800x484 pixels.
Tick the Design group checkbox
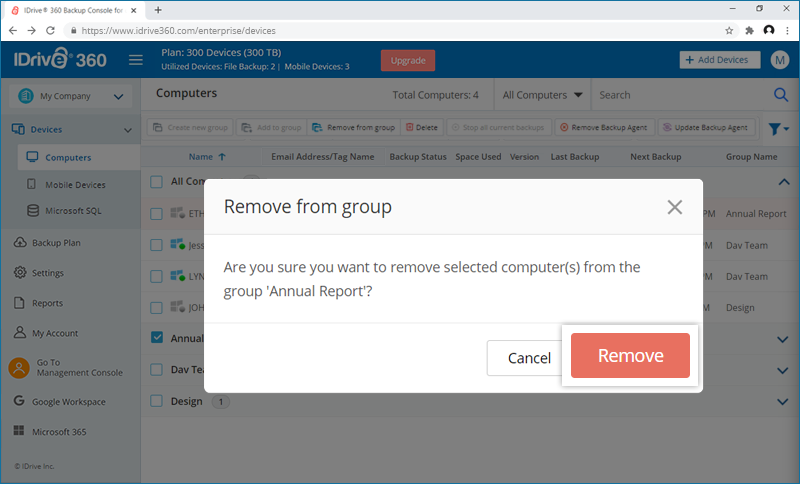[x=157, y=401]
